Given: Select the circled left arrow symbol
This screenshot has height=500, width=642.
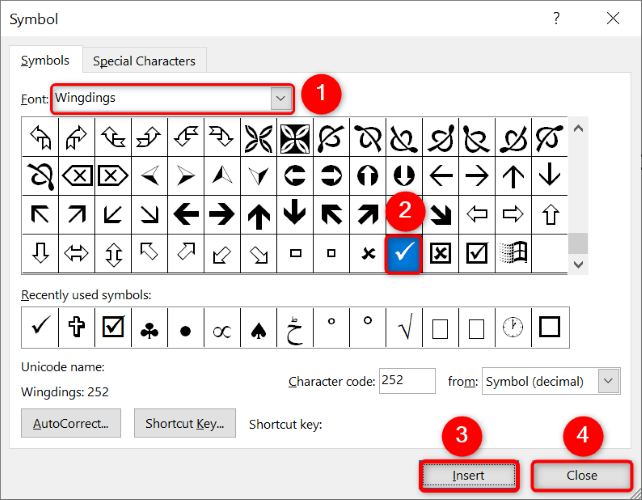Looking at the screenshot, I should pyautogui.click(x=295, y=176).
